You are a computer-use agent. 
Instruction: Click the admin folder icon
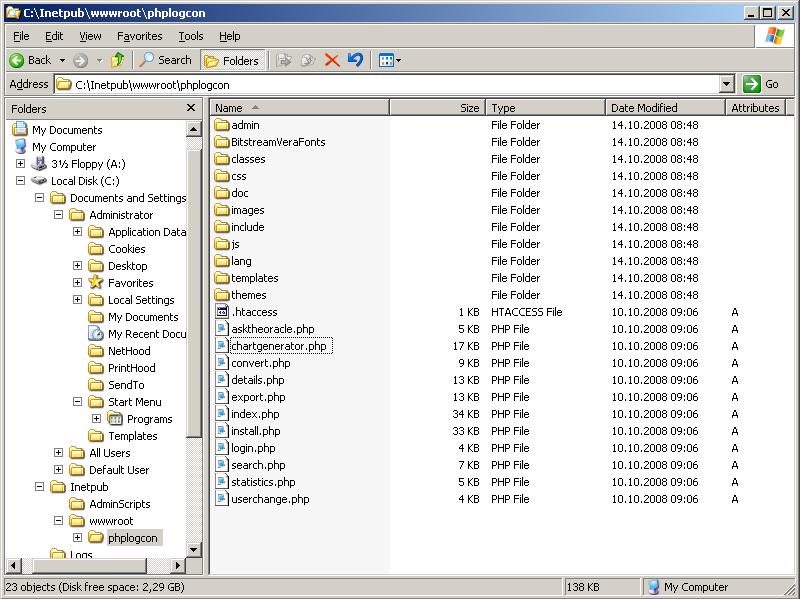[222, 125]
